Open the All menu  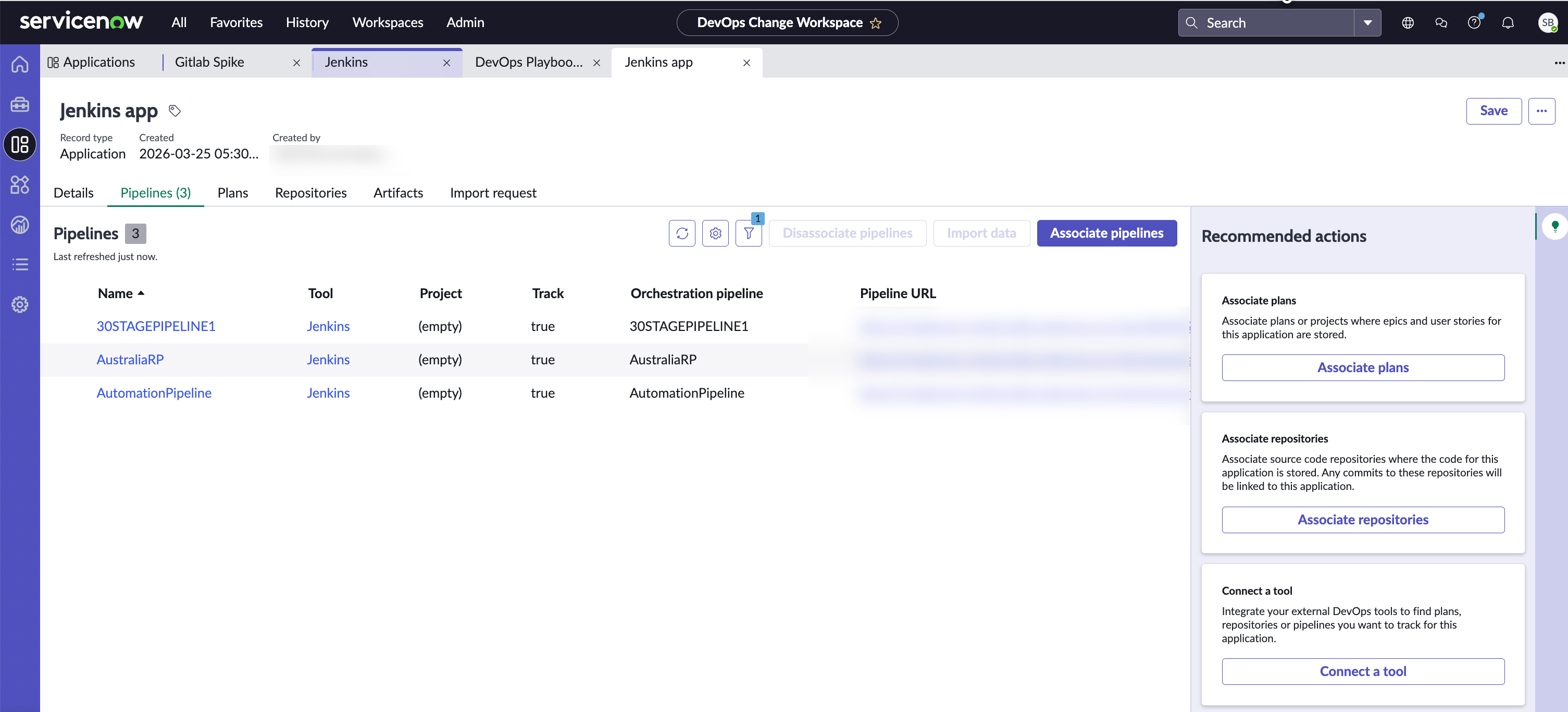coord(179,22)
